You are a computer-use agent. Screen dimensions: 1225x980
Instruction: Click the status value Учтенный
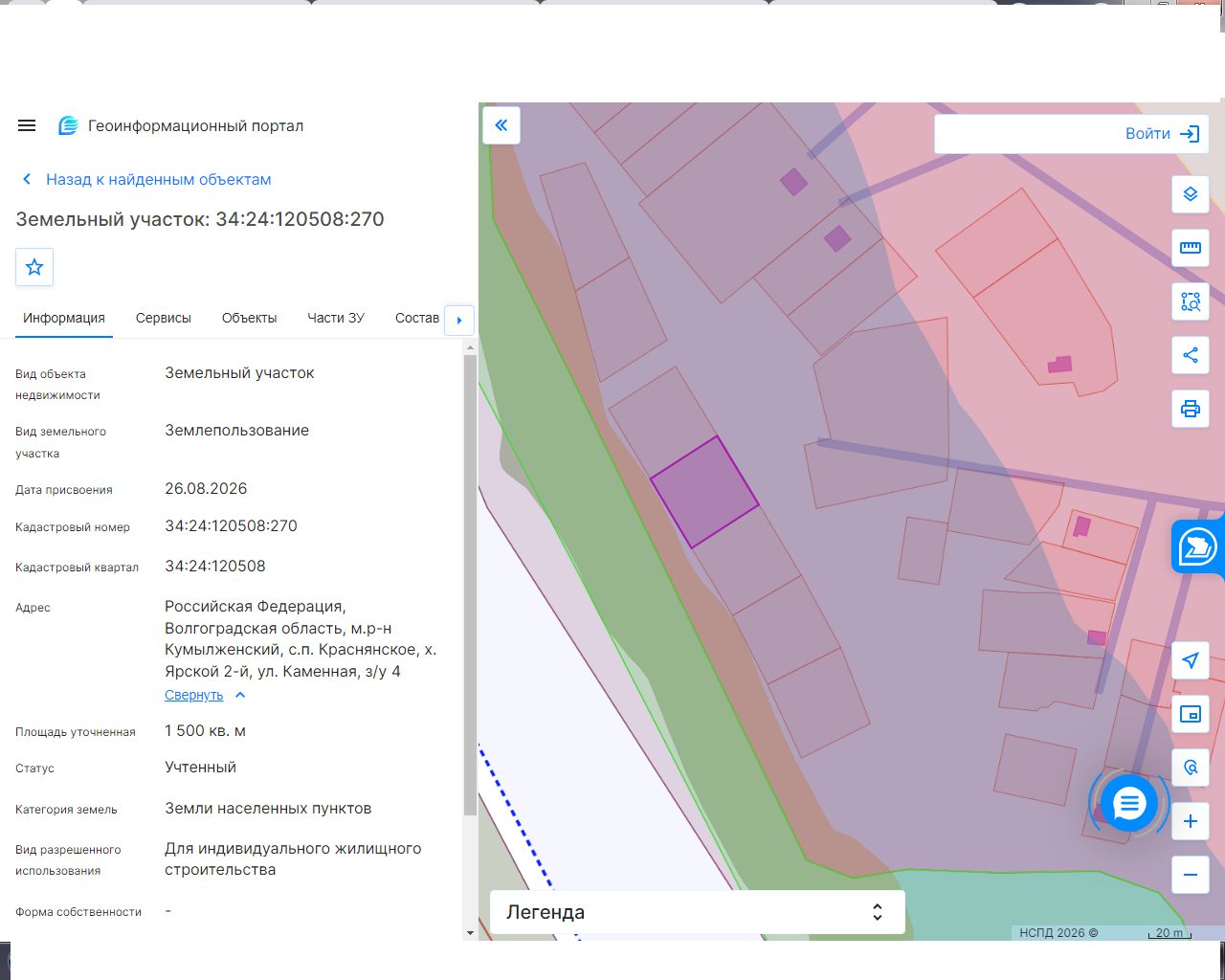point(200,768)
